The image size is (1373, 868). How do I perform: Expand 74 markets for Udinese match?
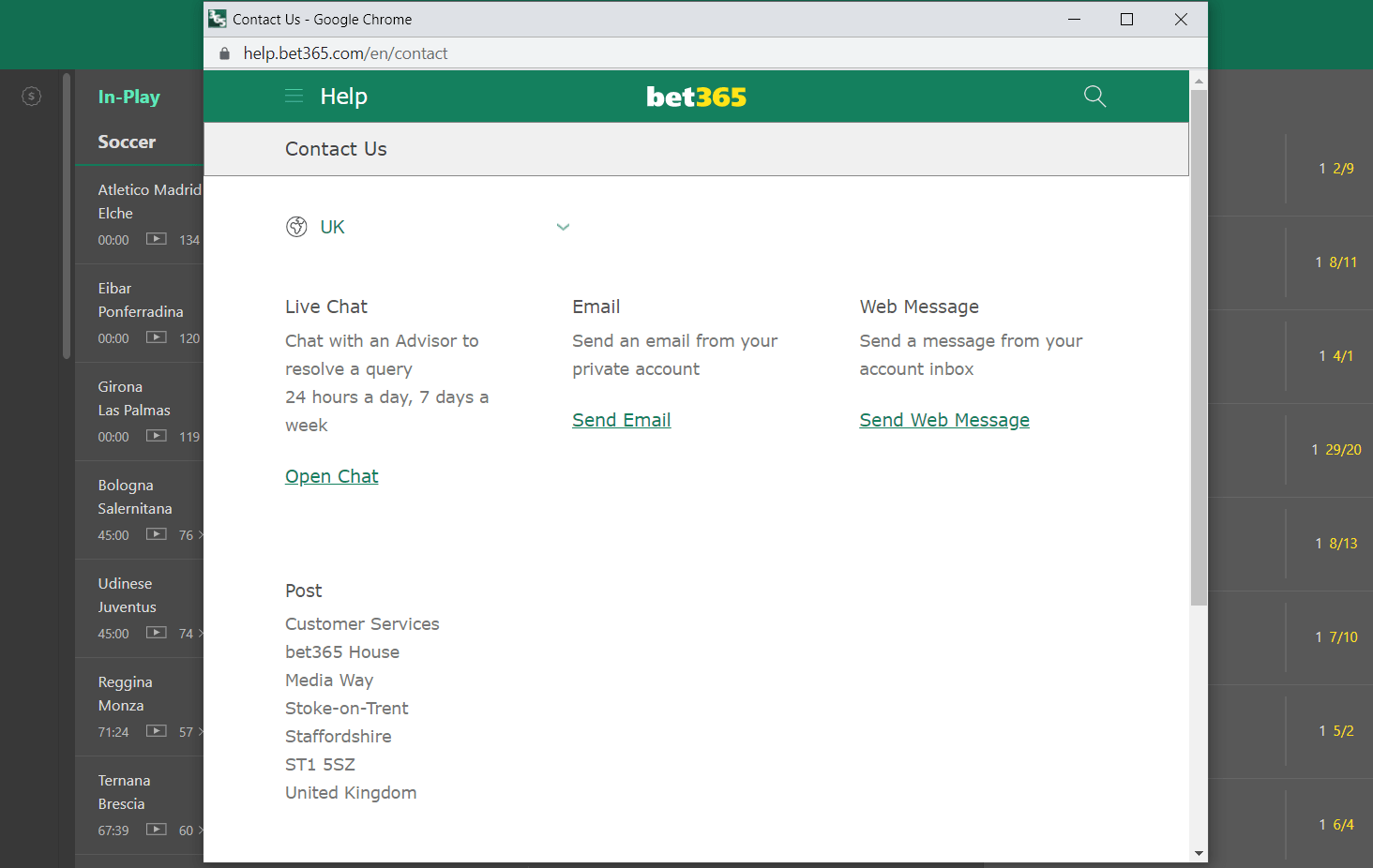tap(190, 634)
